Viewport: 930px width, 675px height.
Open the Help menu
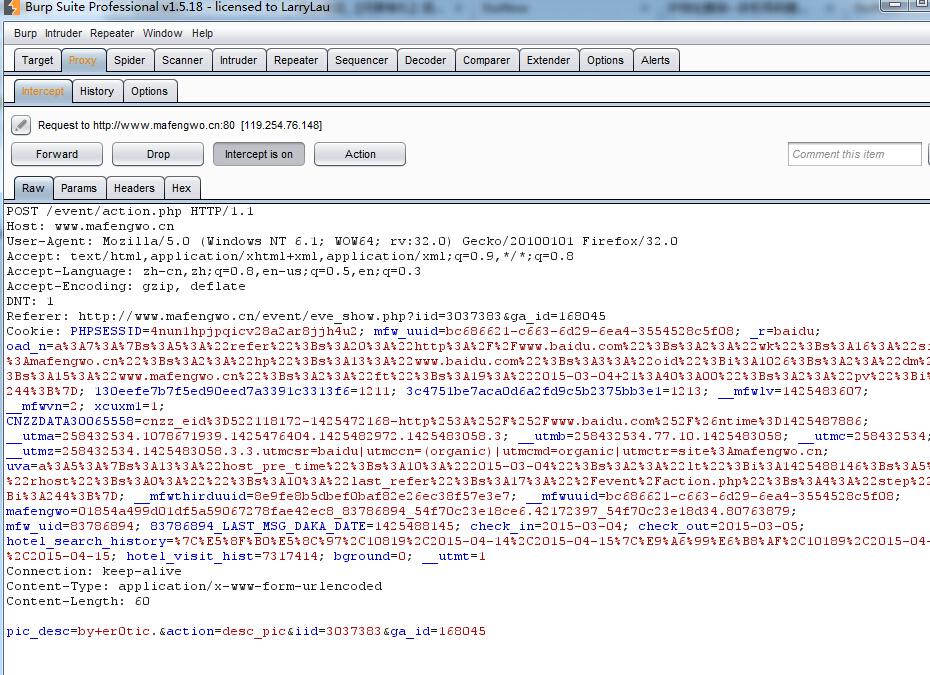coord(202,33)
